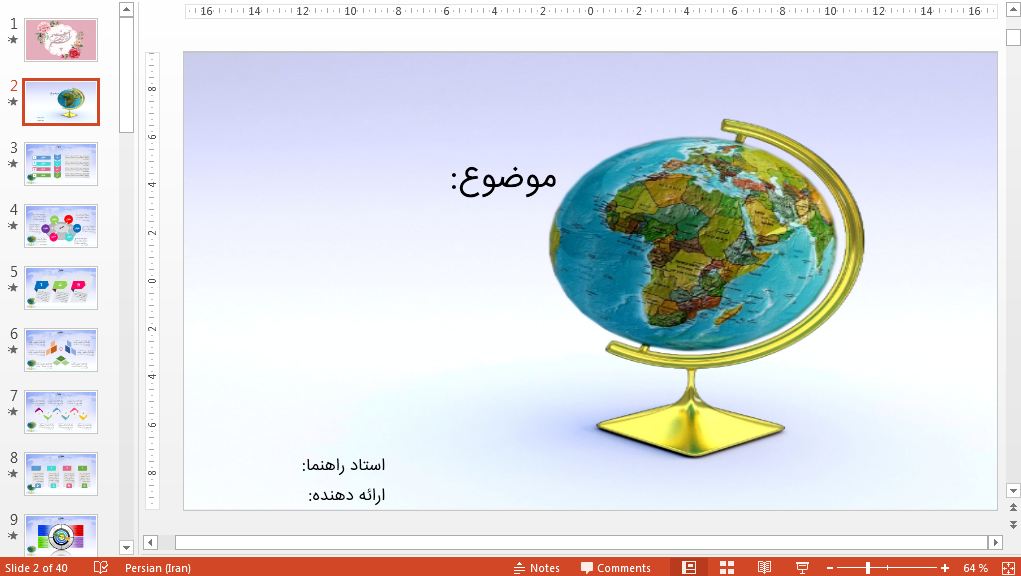Zoom out using the minus icon
1021x576 pixels.
[x=829, y=567]
